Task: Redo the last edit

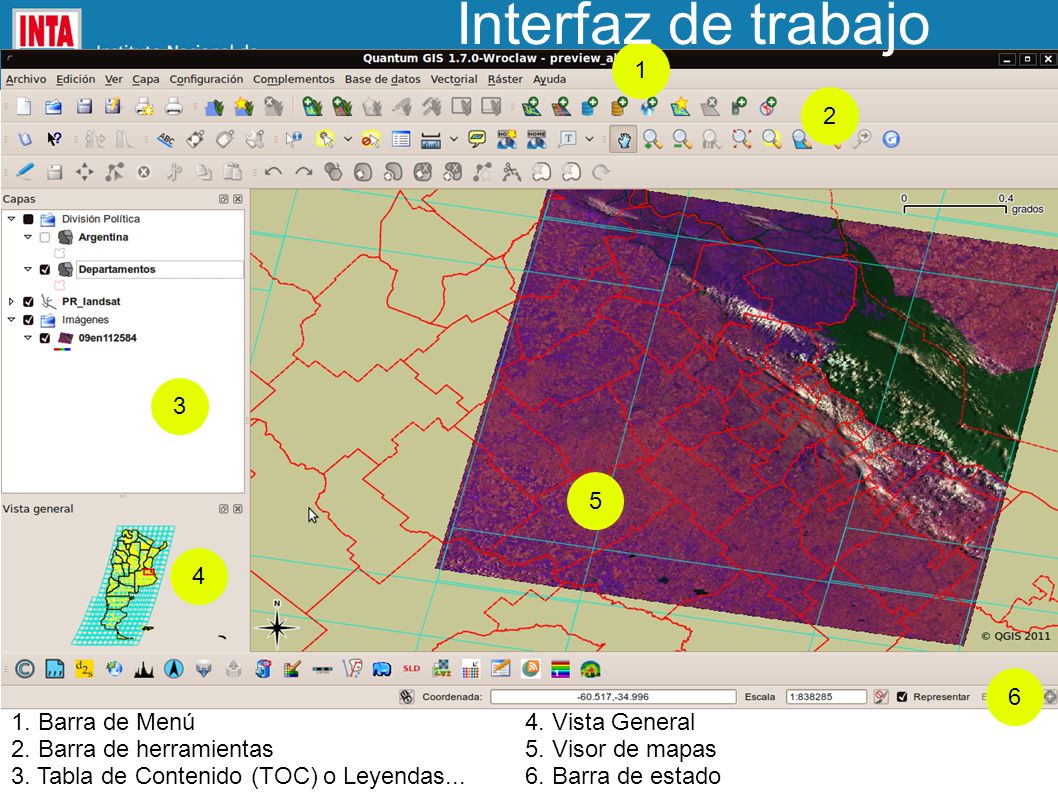Action: click(x=304, y=171)
